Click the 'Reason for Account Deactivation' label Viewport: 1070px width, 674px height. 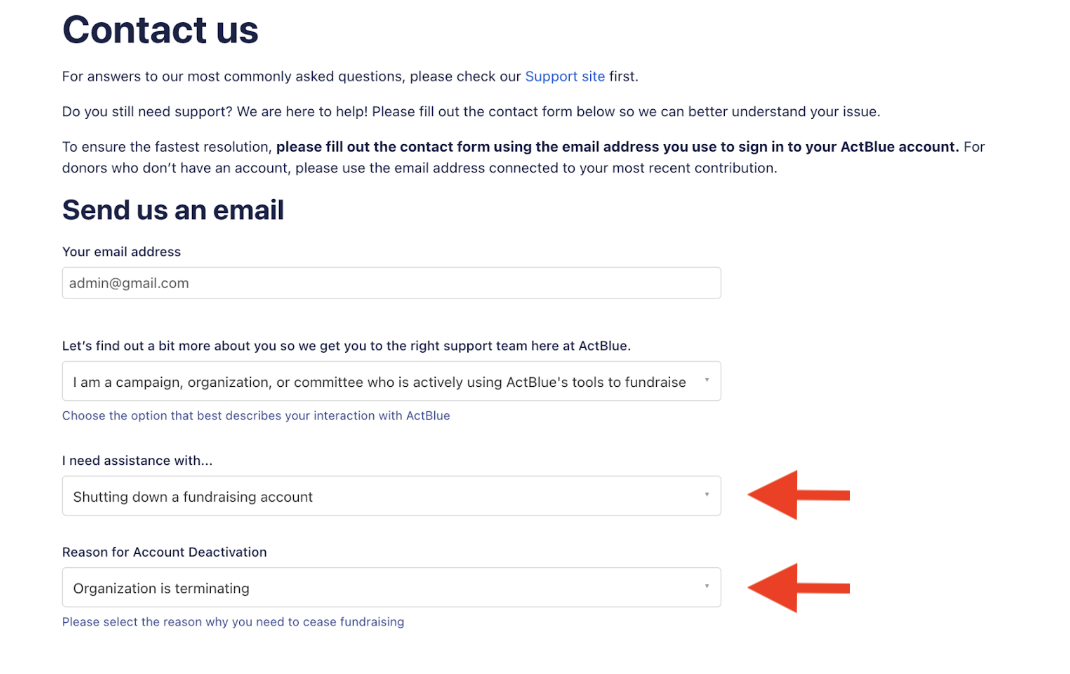point(164,552)
